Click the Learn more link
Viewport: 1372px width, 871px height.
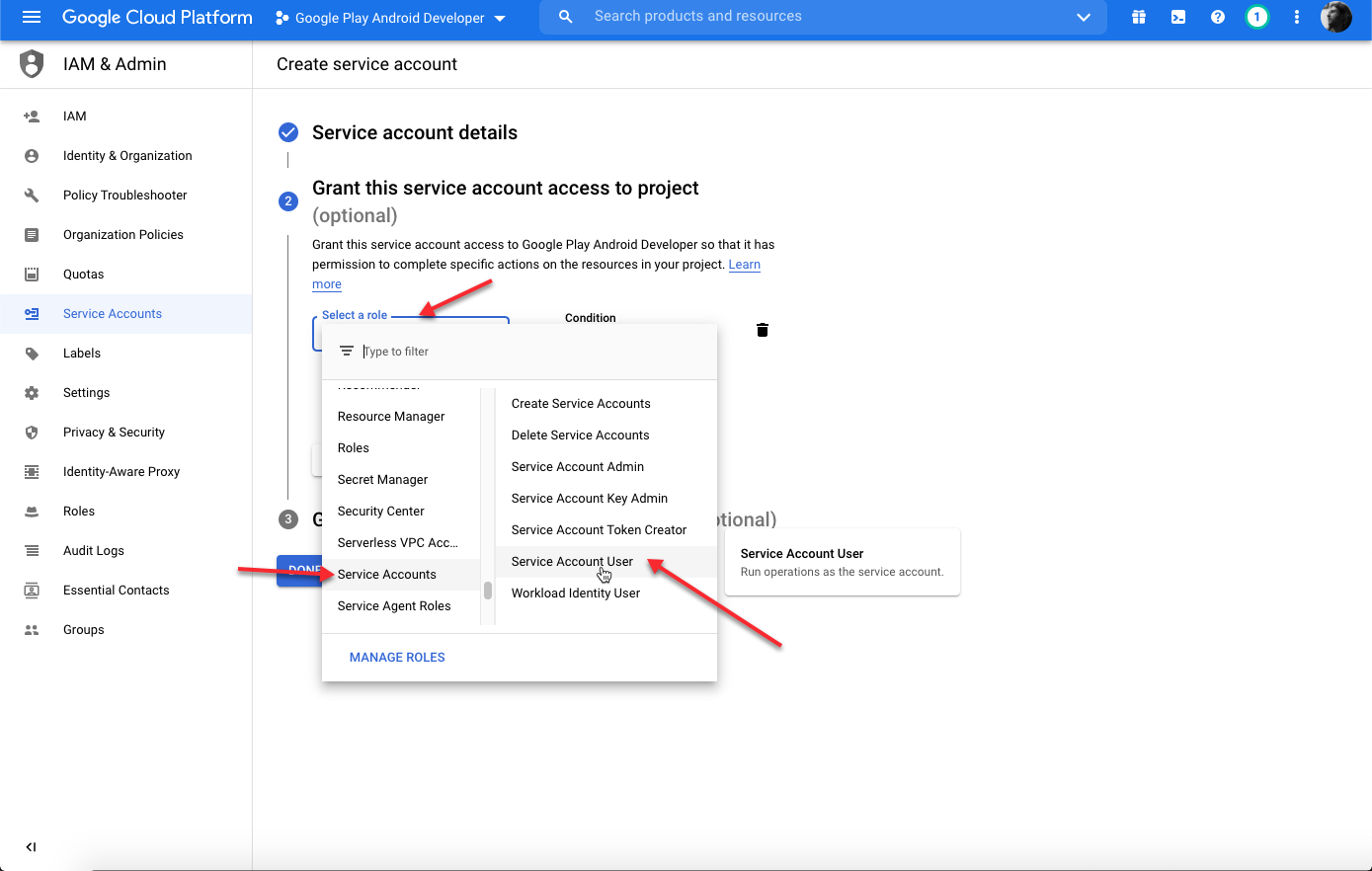point(745,264)
